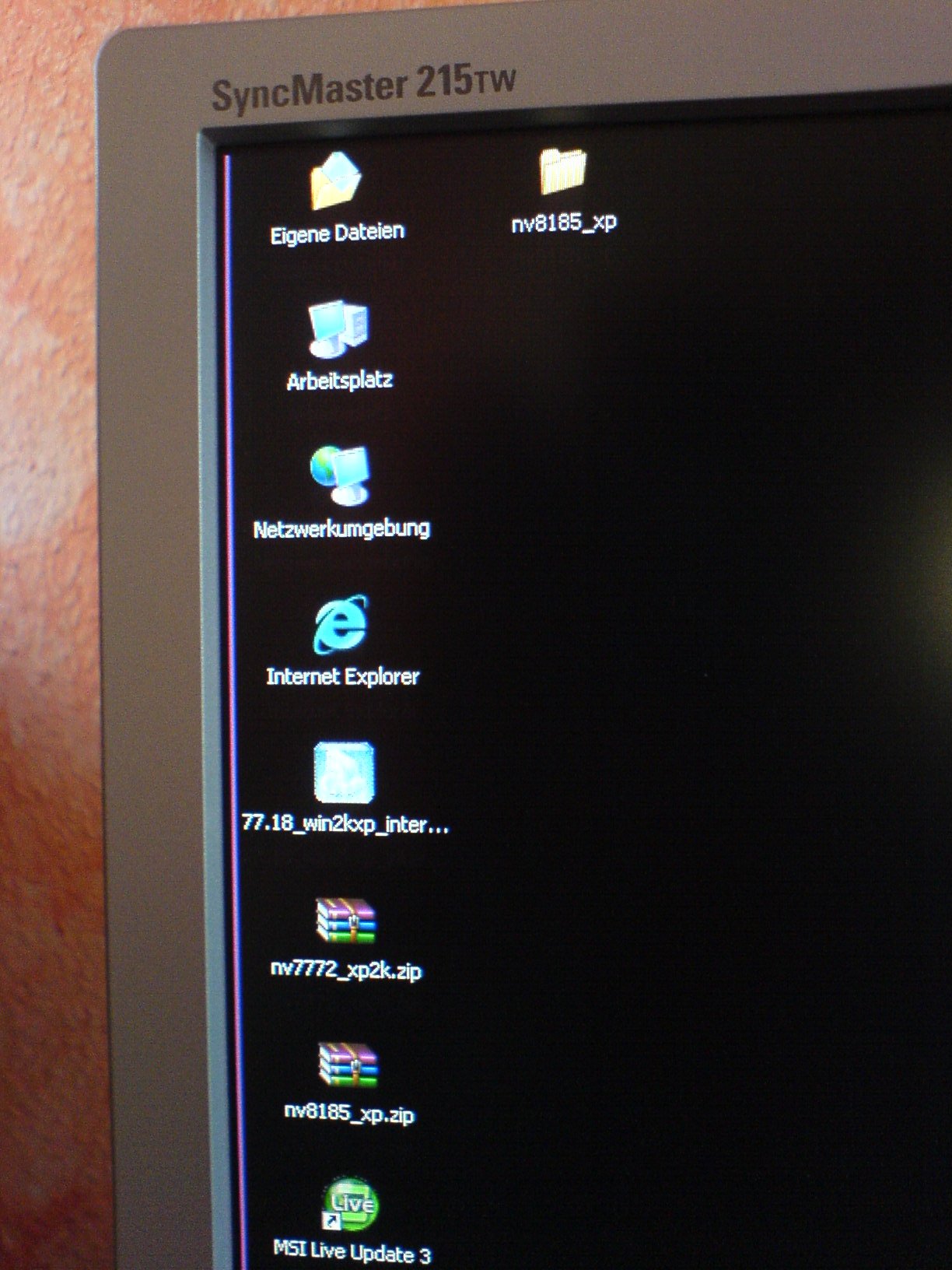Image resolution: width=952 pixels, height=1270 pixels.
Task: Click the Internet Explorer icon
Action: point(341,624)
